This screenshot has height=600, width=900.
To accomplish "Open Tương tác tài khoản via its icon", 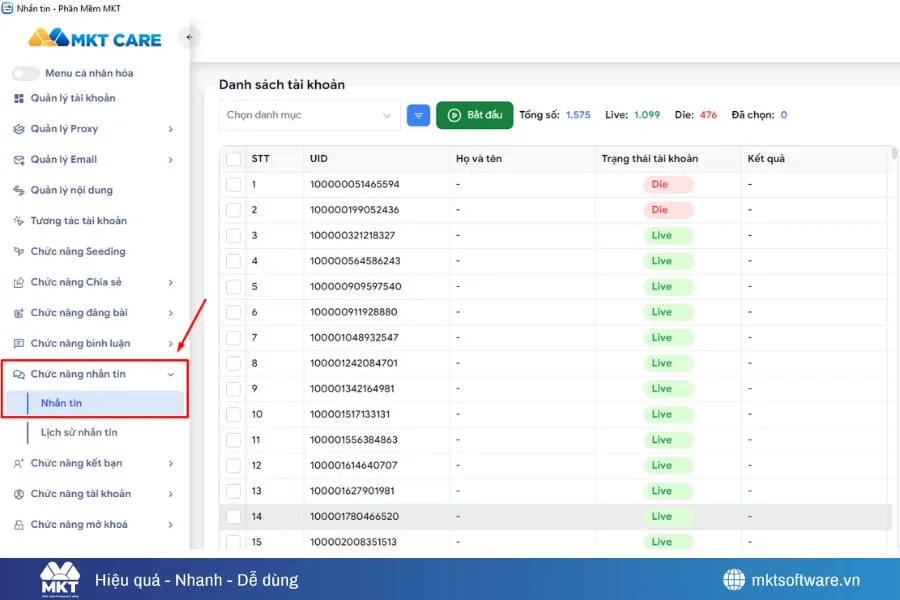I will coord(17,220).
